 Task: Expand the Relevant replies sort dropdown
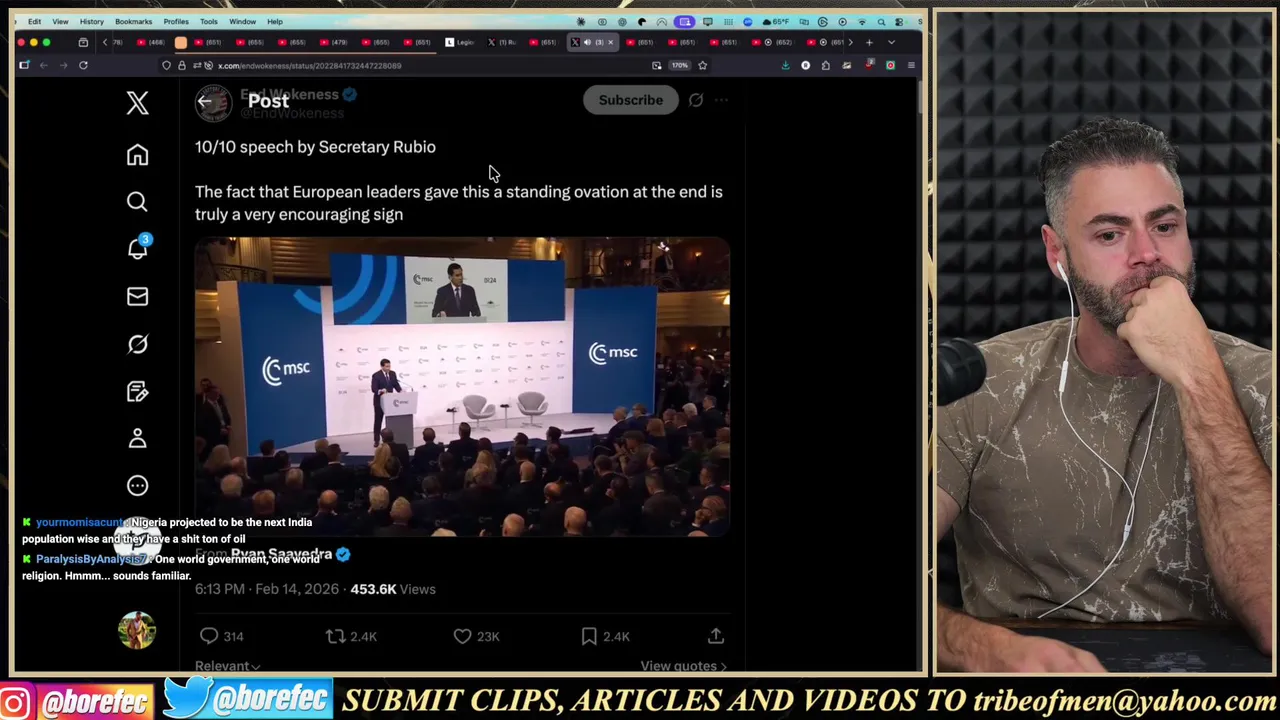pos(227,666)
